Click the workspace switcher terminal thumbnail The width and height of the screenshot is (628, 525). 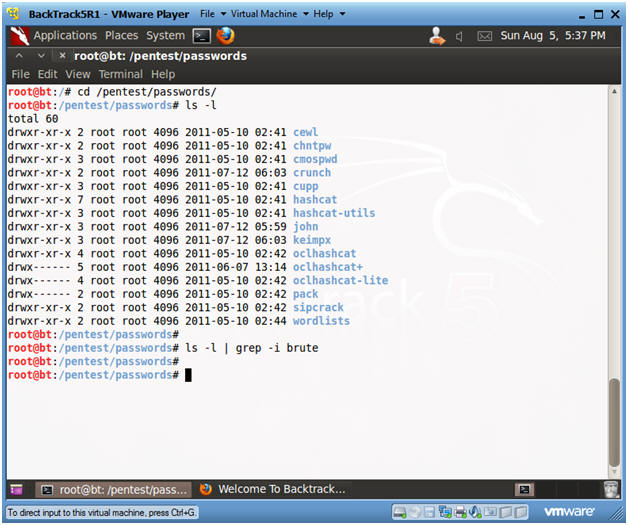(524, 489)
